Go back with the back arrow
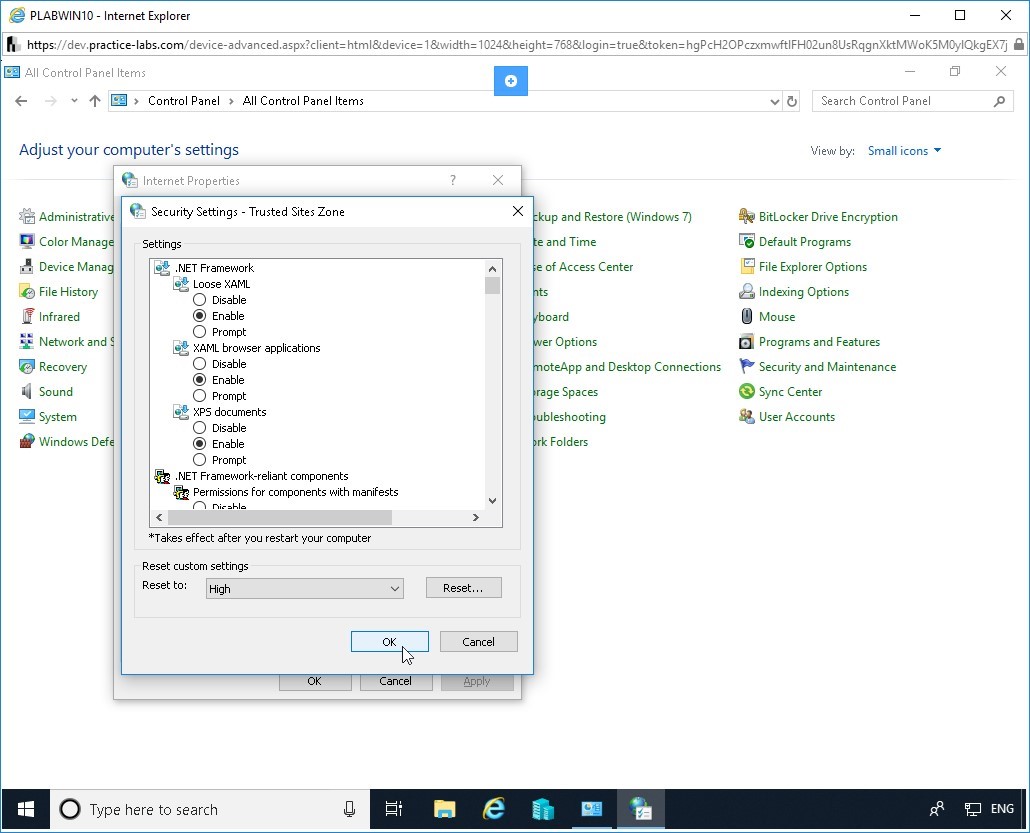 [21, 101]
